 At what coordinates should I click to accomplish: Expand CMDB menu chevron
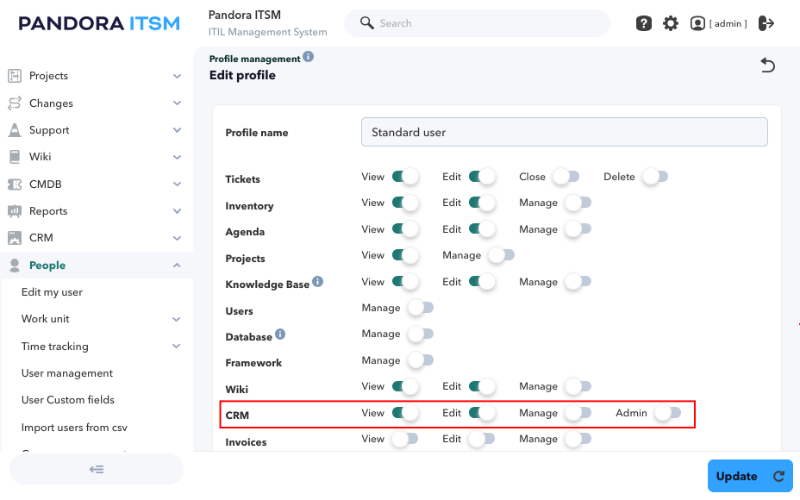tap(177, 184)
